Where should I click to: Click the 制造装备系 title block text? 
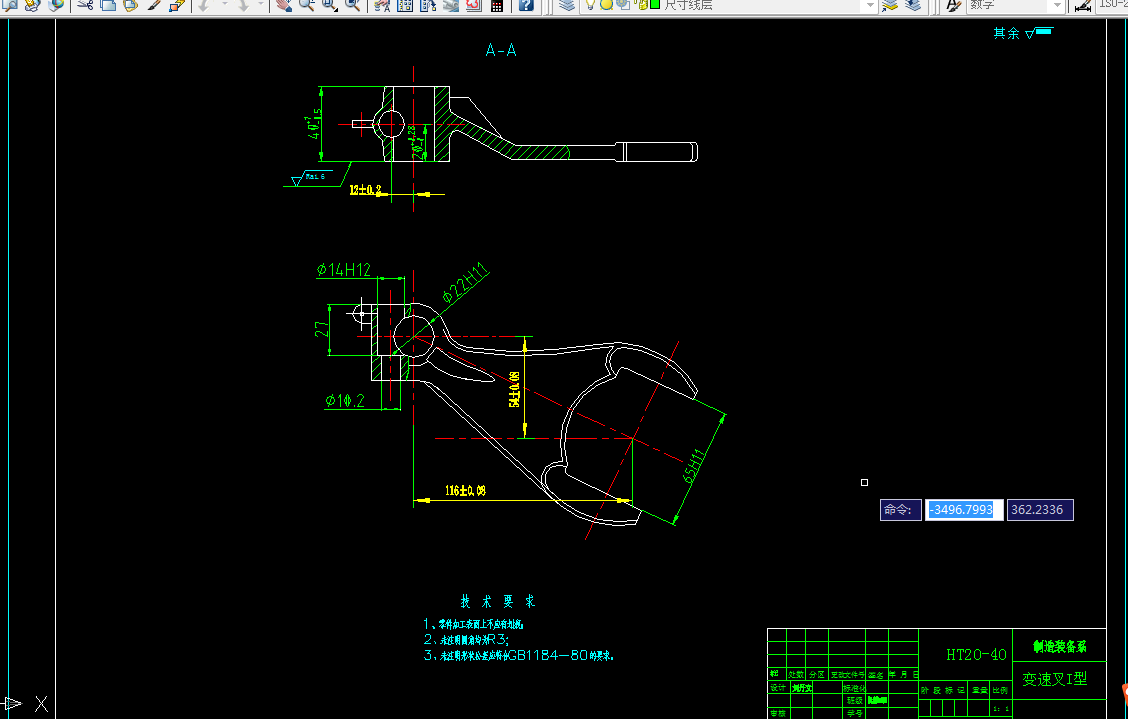pyautogui.click(x=1060, y=646)
